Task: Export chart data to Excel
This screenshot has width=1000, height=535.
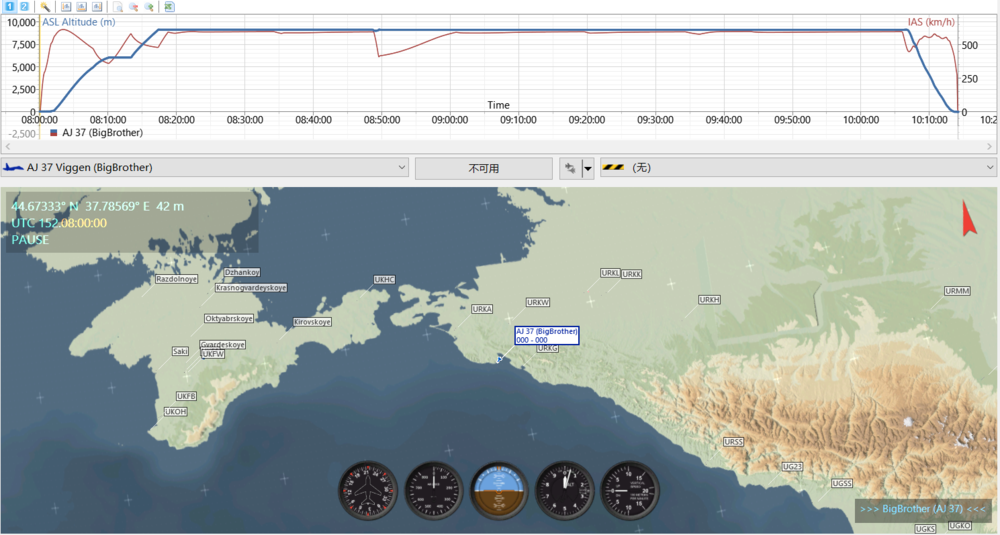Action: [170, 6]
